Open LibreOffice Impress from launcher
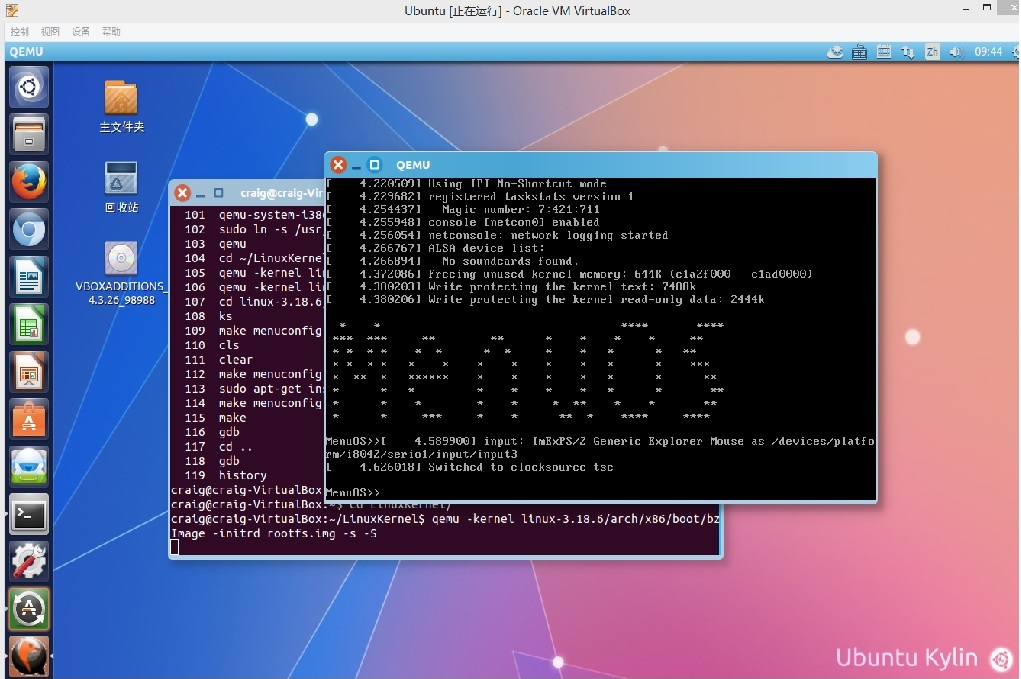 click(29, 372)
